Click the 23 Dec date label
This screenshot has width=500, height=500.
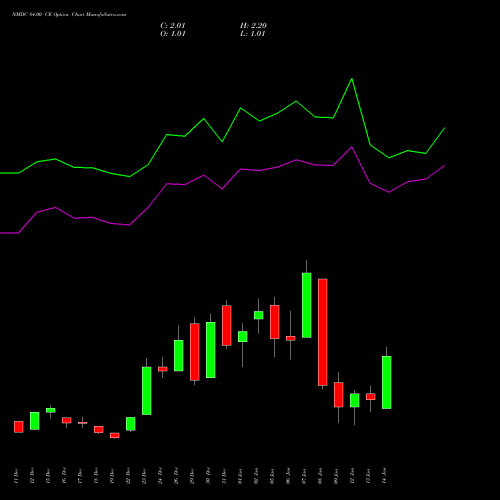tap(144, 476)
